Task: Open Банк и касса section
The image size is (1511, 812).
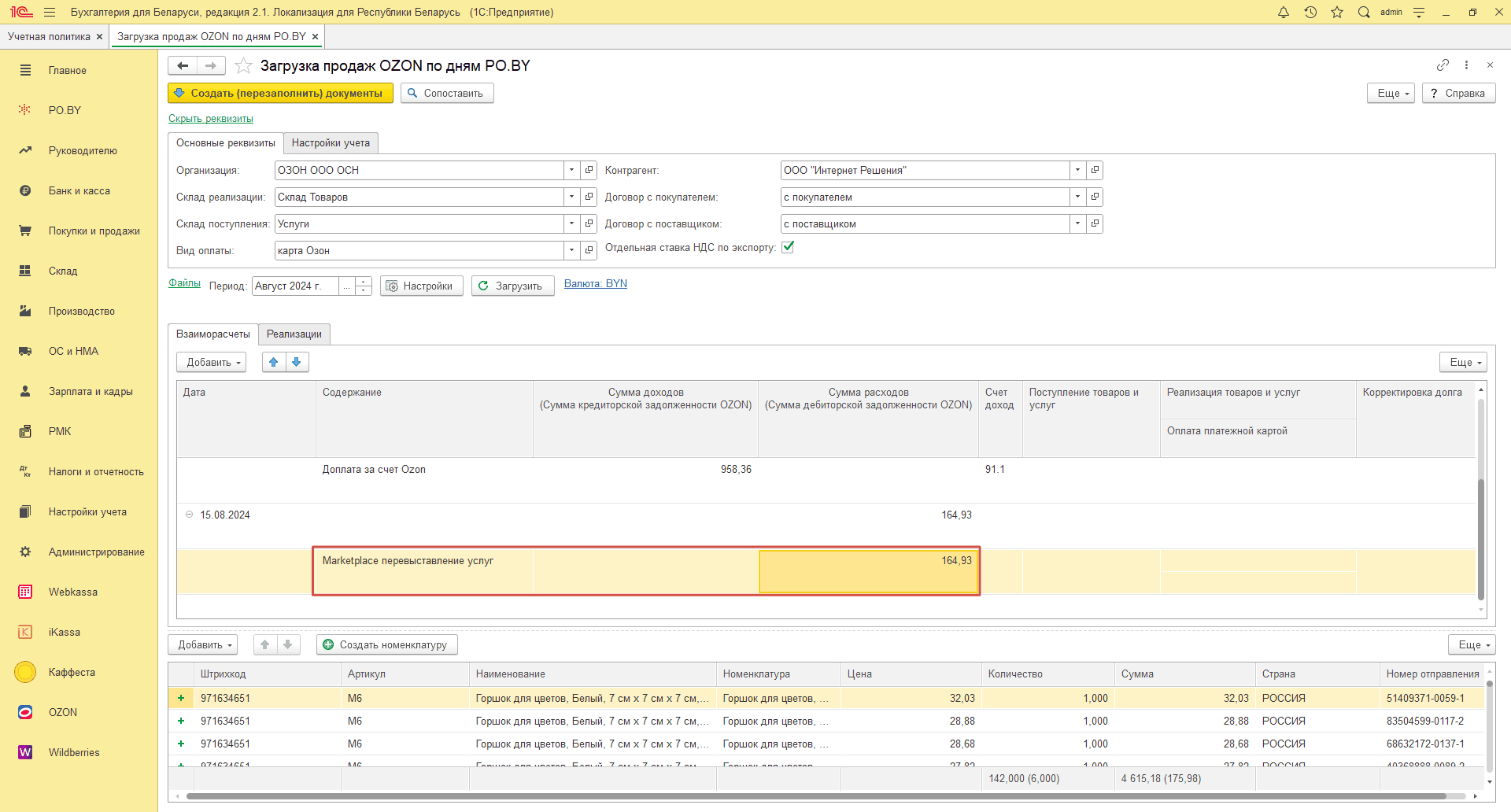Action: [x=79, y=190]
